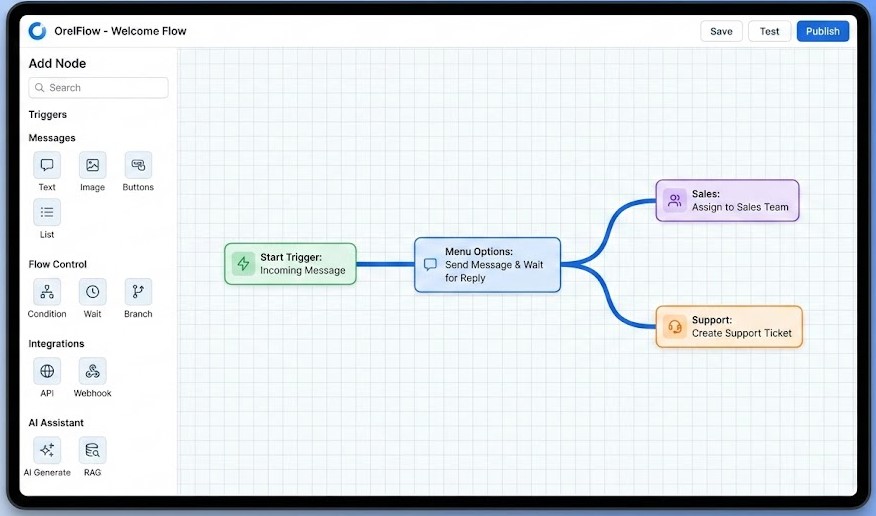
Task: Add an API integration node
Action: 47,371
